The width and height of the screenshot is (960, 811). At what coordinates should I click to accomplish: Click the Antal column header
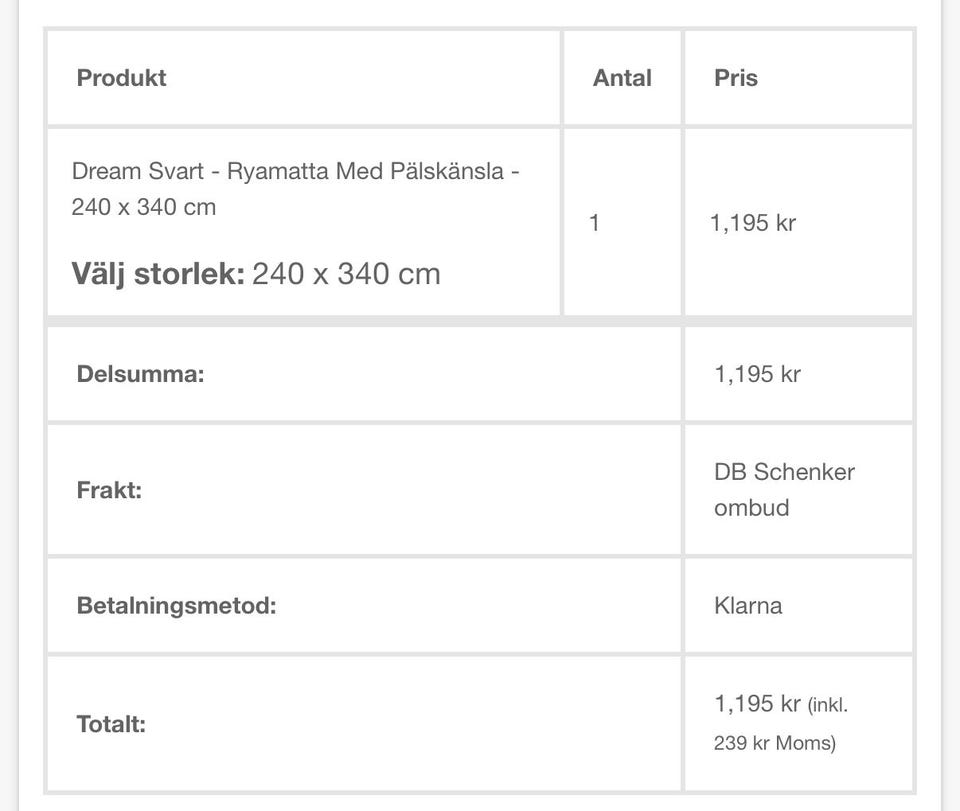(622, 78)
